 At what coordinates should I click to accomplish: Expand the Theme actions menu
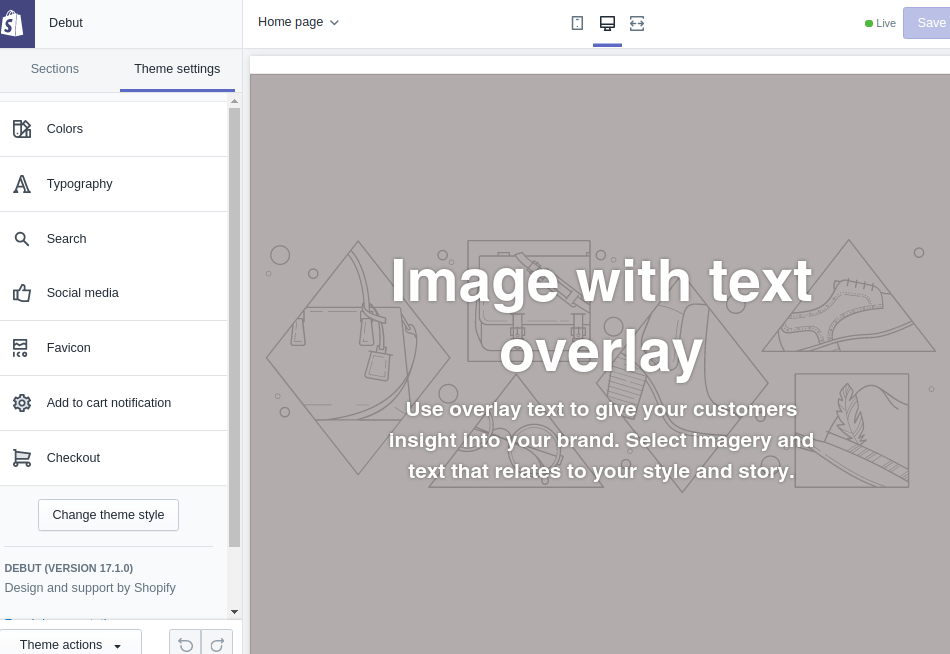[x=70, y=644]
